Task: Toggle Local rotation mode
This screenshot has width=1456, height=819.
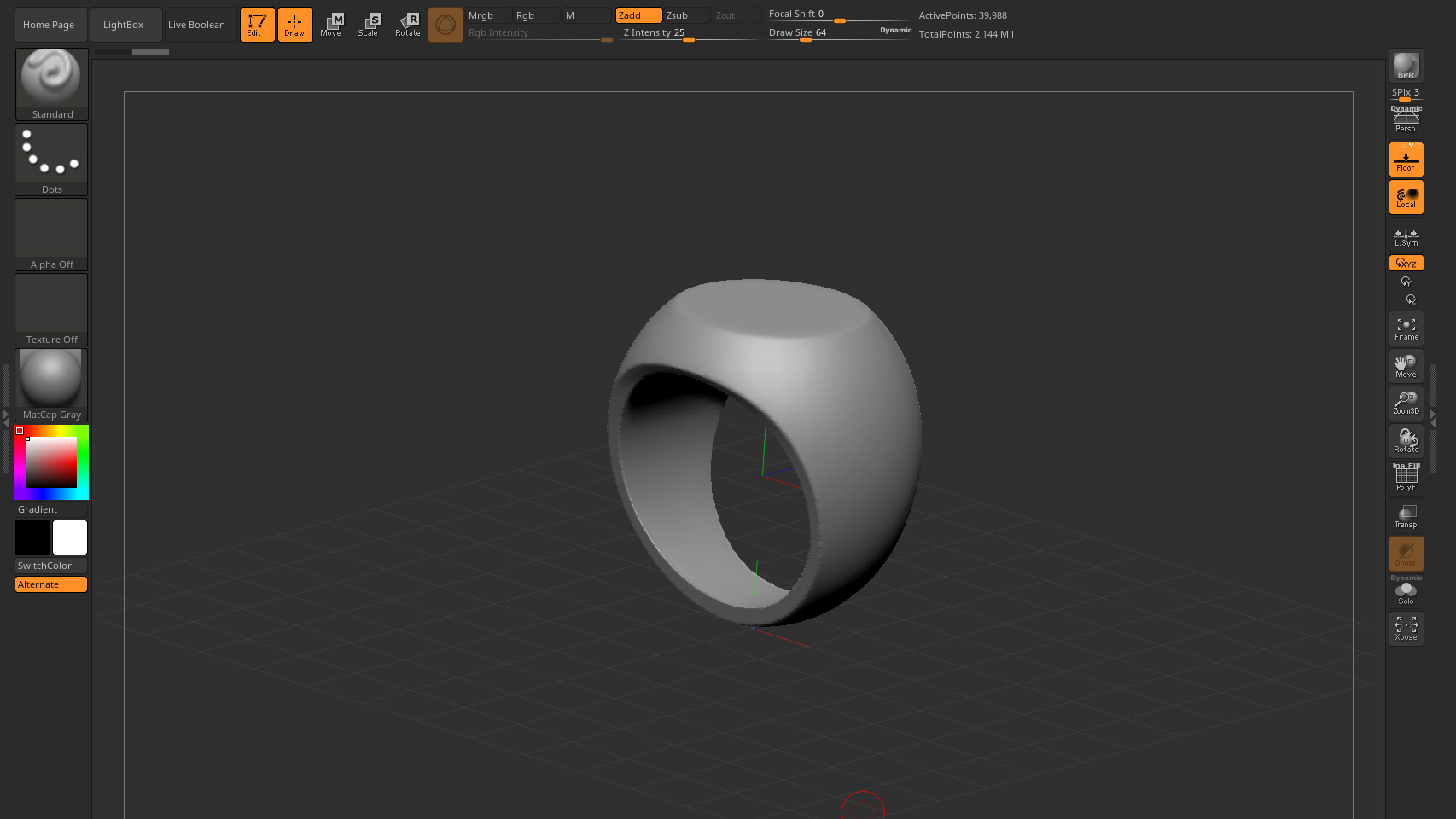Action: 1406,197
